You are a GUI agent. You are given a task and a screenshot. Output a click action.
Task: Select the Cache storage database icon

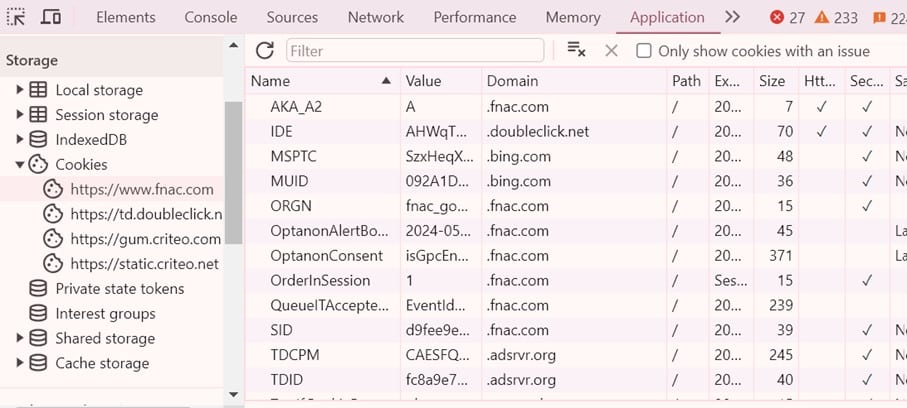[38, 363]
